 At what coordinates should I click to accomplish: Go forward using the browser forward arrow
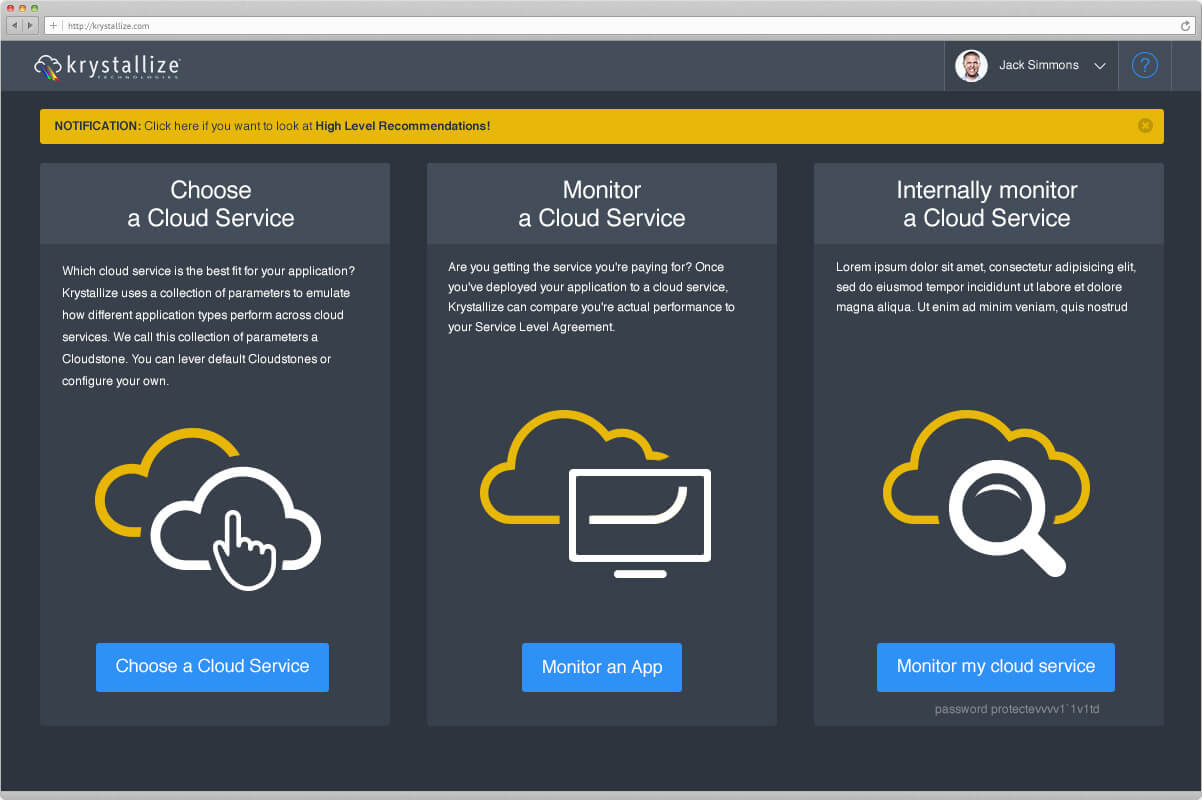[x=30, y=25]
